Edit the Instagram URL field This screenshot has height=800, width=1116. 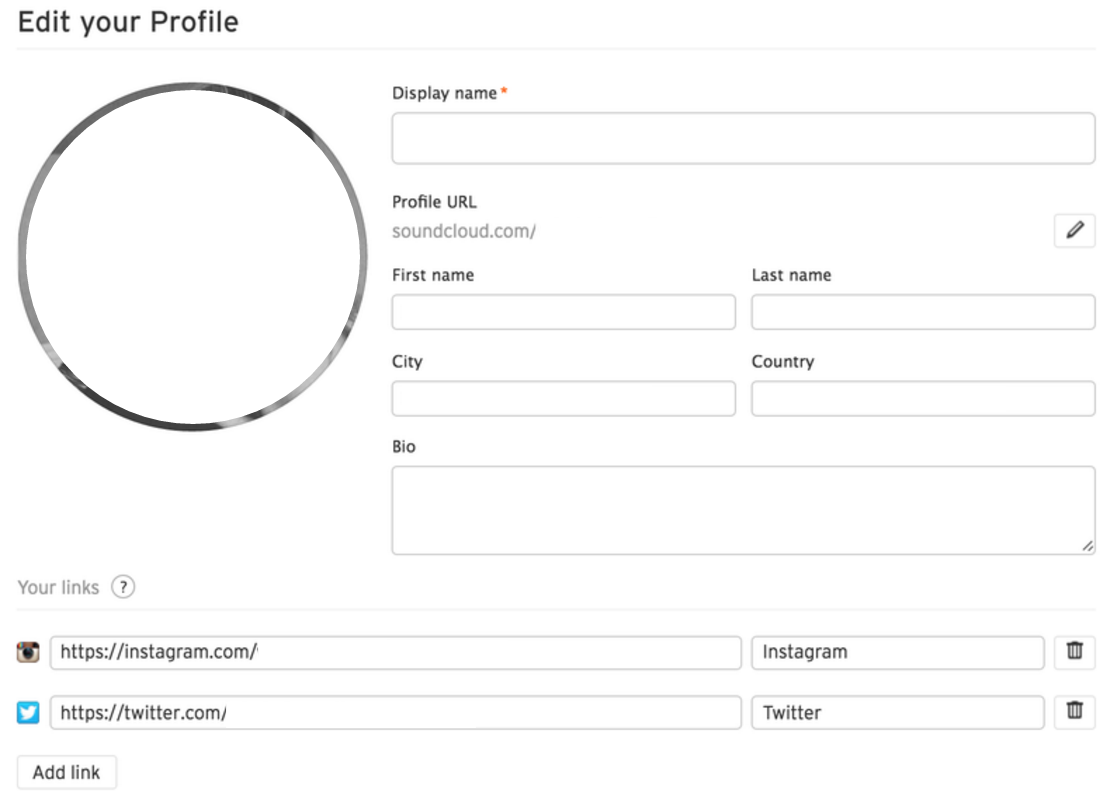(x=395, y=652)
